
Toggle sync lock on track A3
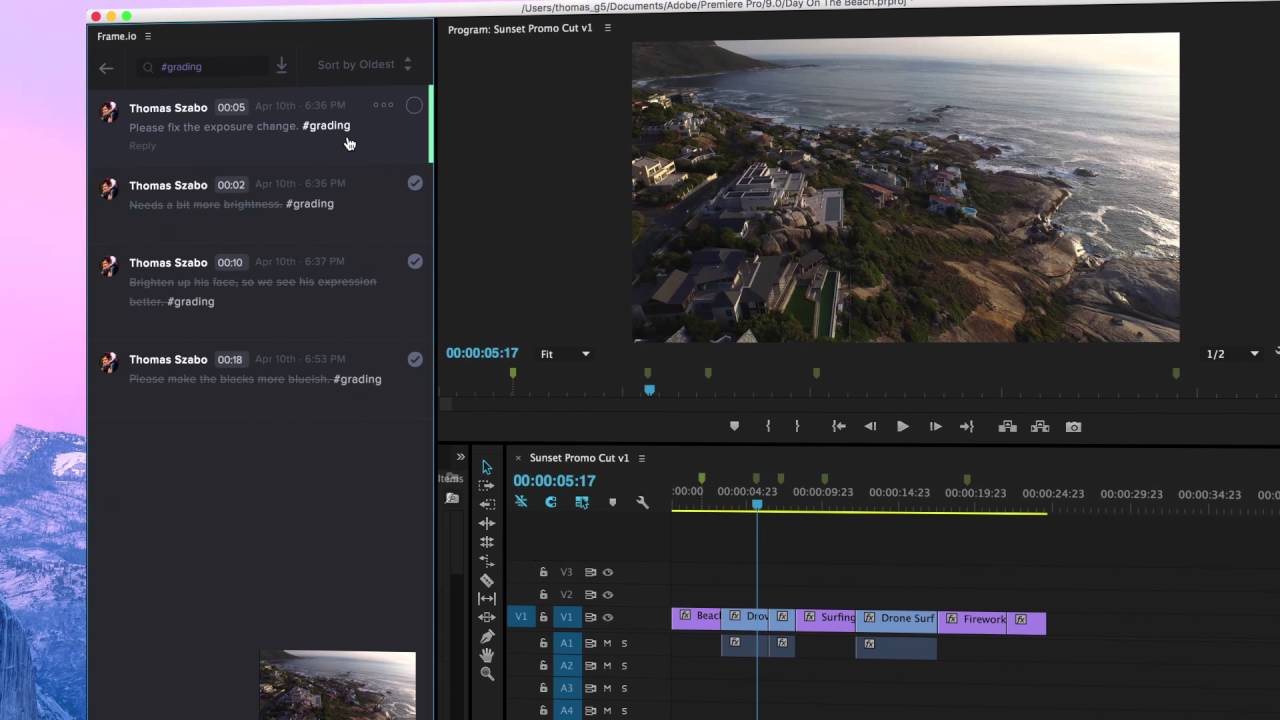[590, 688]
